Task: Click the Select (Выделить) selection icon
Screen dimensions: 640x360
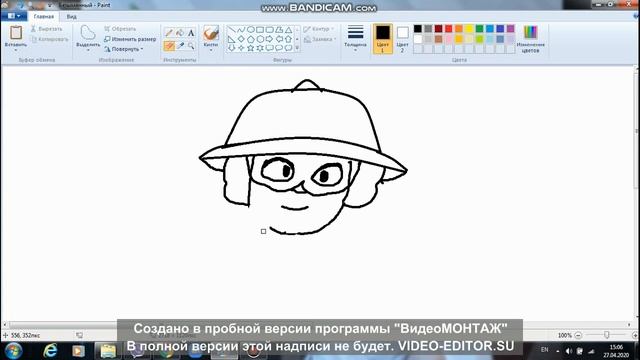Action: tap(88, 33)
